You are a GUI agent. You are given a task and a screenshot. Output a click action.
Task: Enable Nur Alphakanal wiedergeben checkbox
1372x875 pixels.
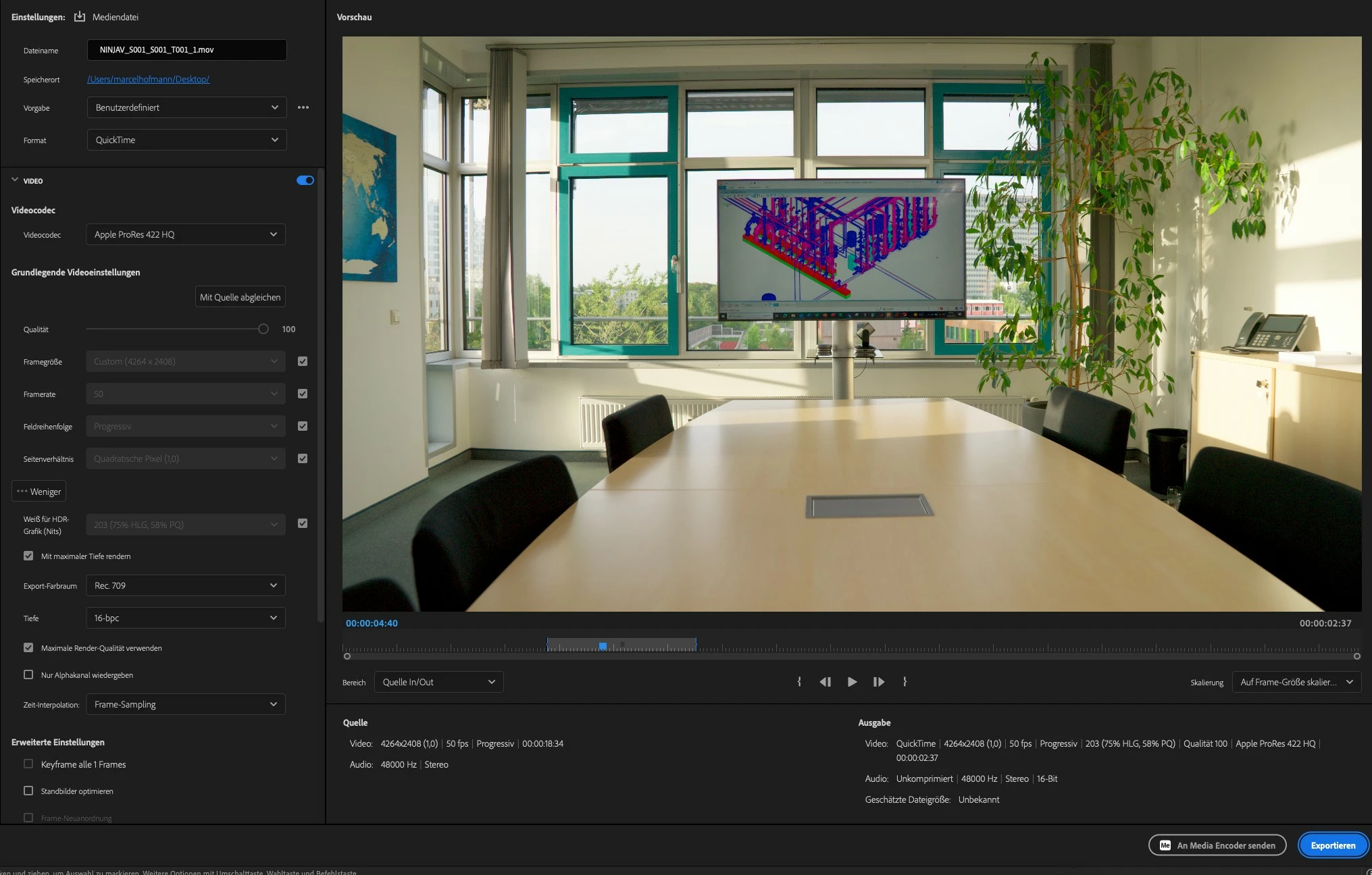point(28,674)
